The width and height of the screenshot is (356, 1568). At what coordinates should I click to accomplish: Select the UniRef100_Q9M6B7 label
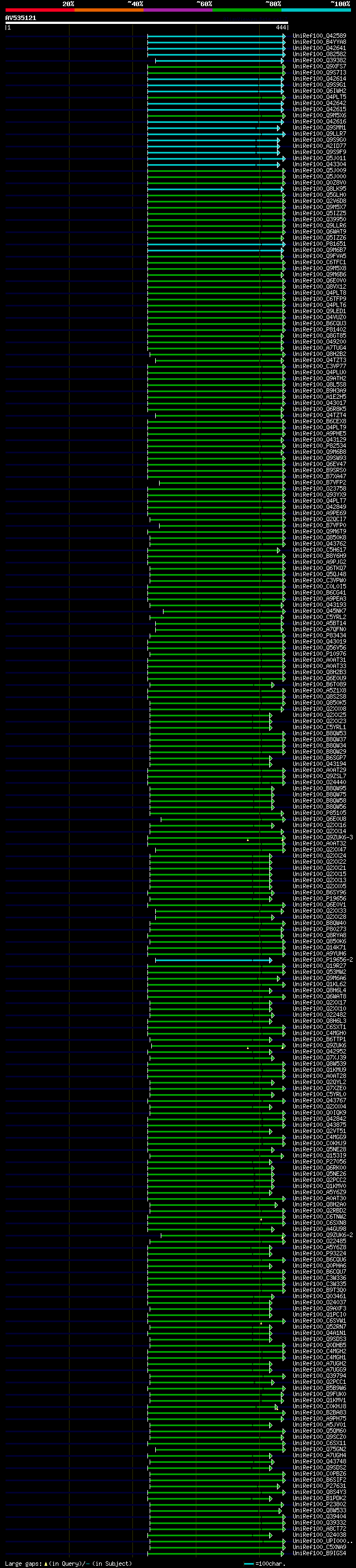coord(319,250)
